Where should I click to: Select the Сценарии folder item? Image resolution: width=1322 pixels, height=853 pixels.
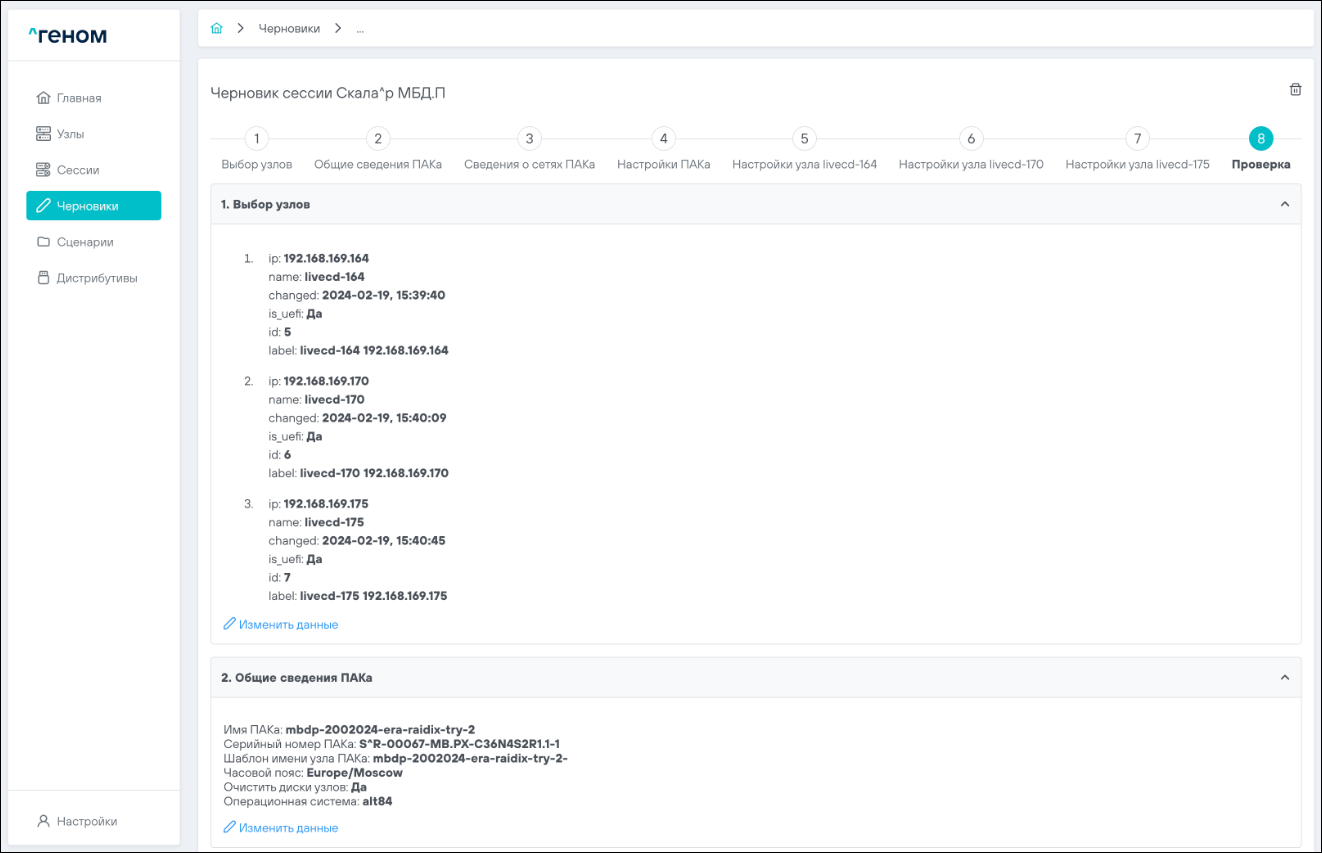(84, 242)
